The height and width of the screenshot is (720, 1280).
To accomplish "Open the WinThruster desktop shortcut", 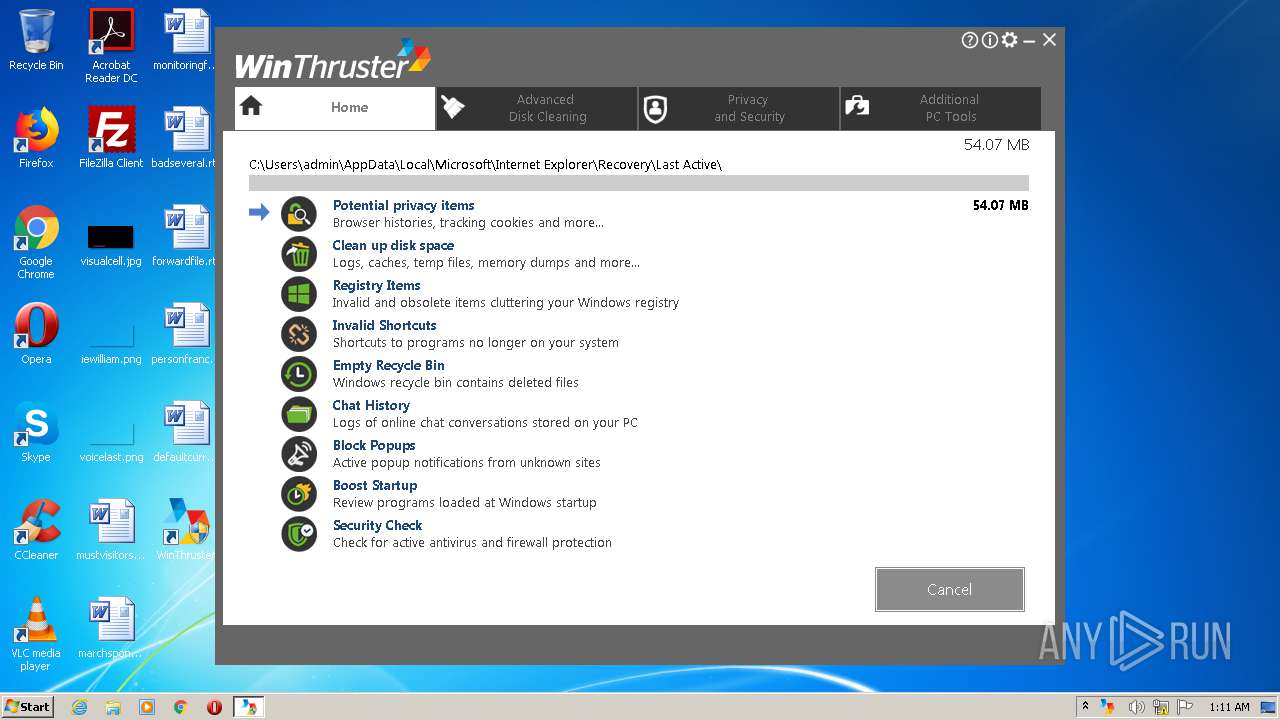I will (186, 530).
